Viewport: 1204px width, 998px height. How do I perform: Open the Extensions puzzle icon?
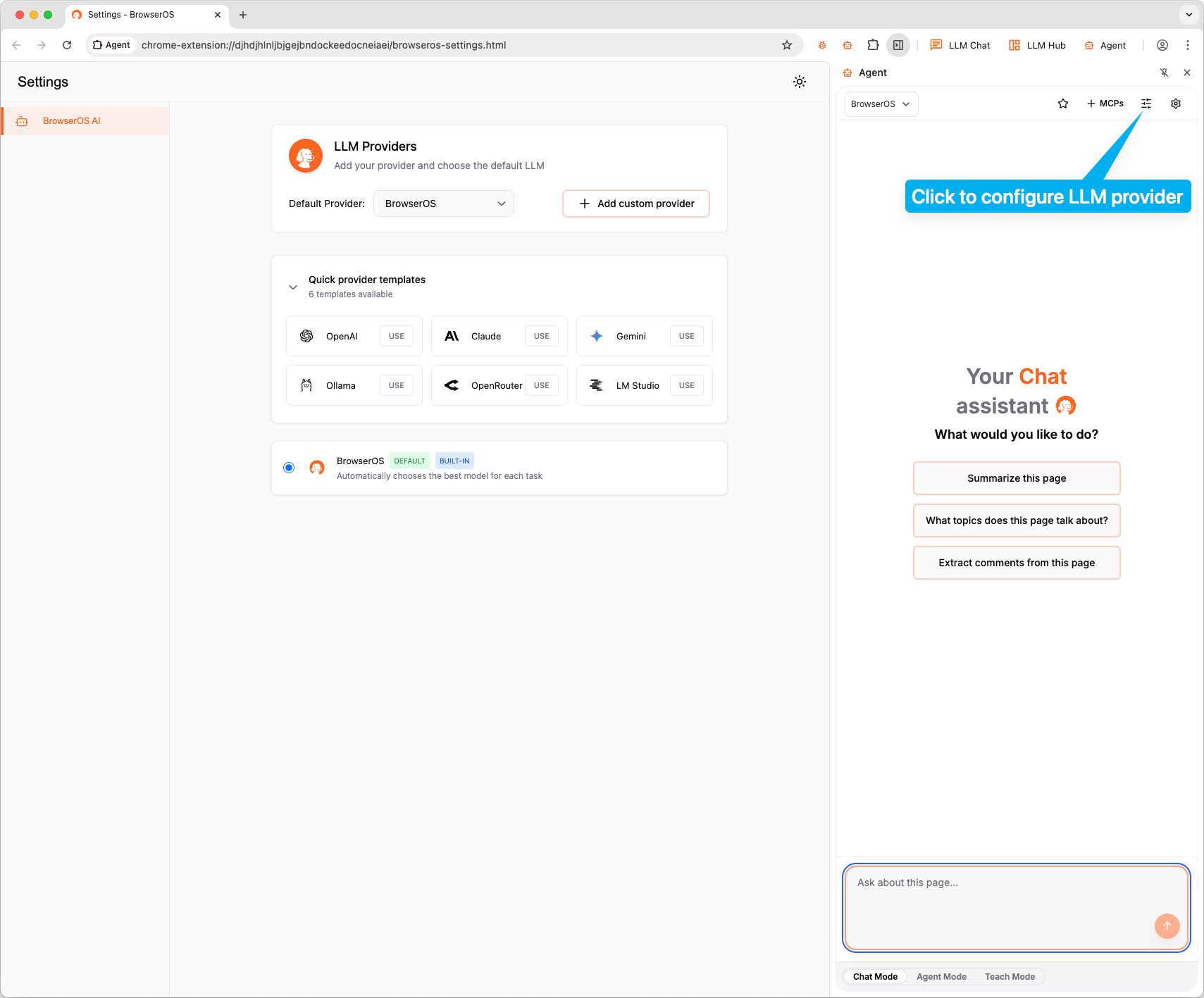873,45
